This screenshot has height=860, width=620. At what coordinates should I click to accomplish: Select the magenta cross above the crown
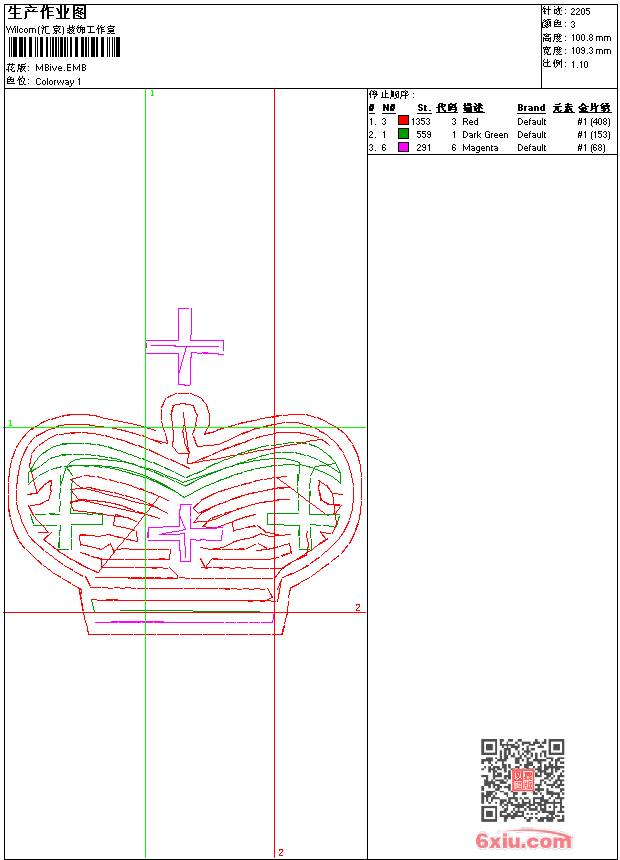[185, 347]
